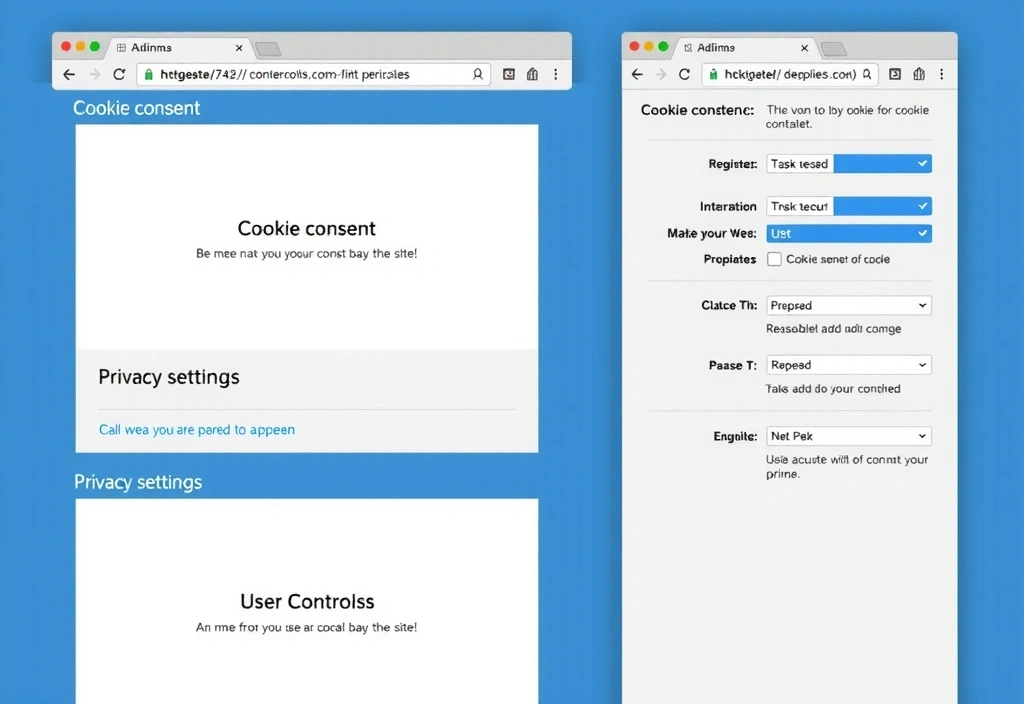Image resolution: width=1024 pixels, height=704 pixels.
Task: Click the padlock icon in the right address bar
Action: pos(712,74)
